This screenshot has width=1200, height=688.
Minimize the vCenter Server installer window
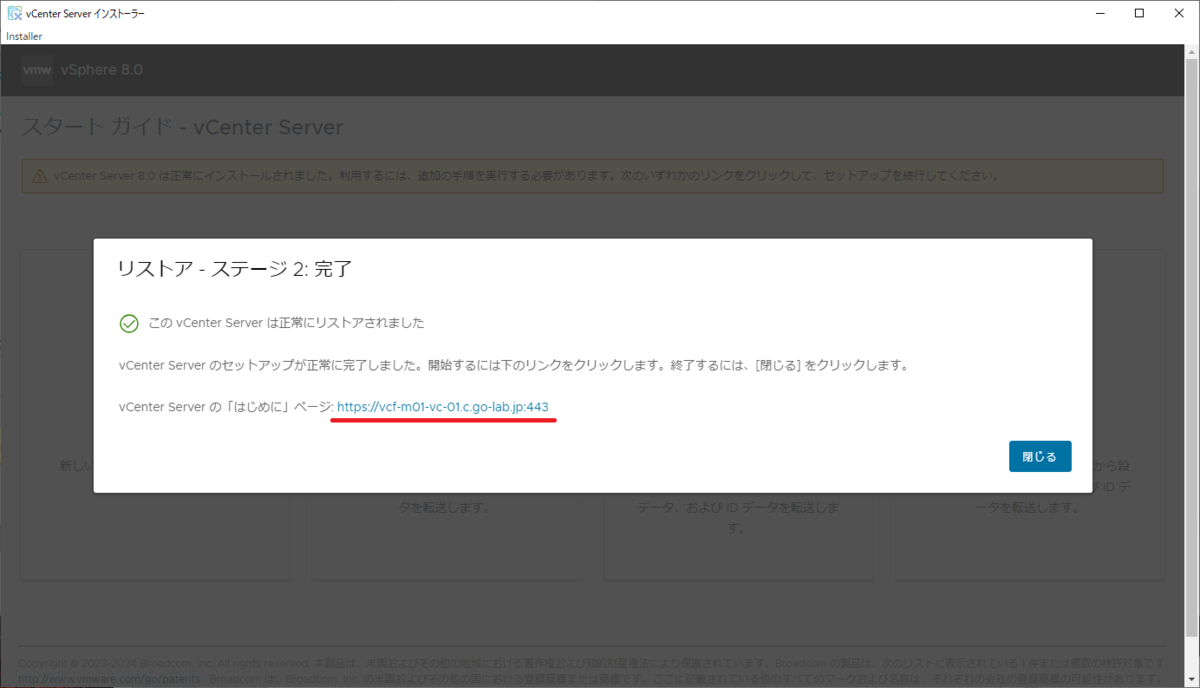point(1100,13)
